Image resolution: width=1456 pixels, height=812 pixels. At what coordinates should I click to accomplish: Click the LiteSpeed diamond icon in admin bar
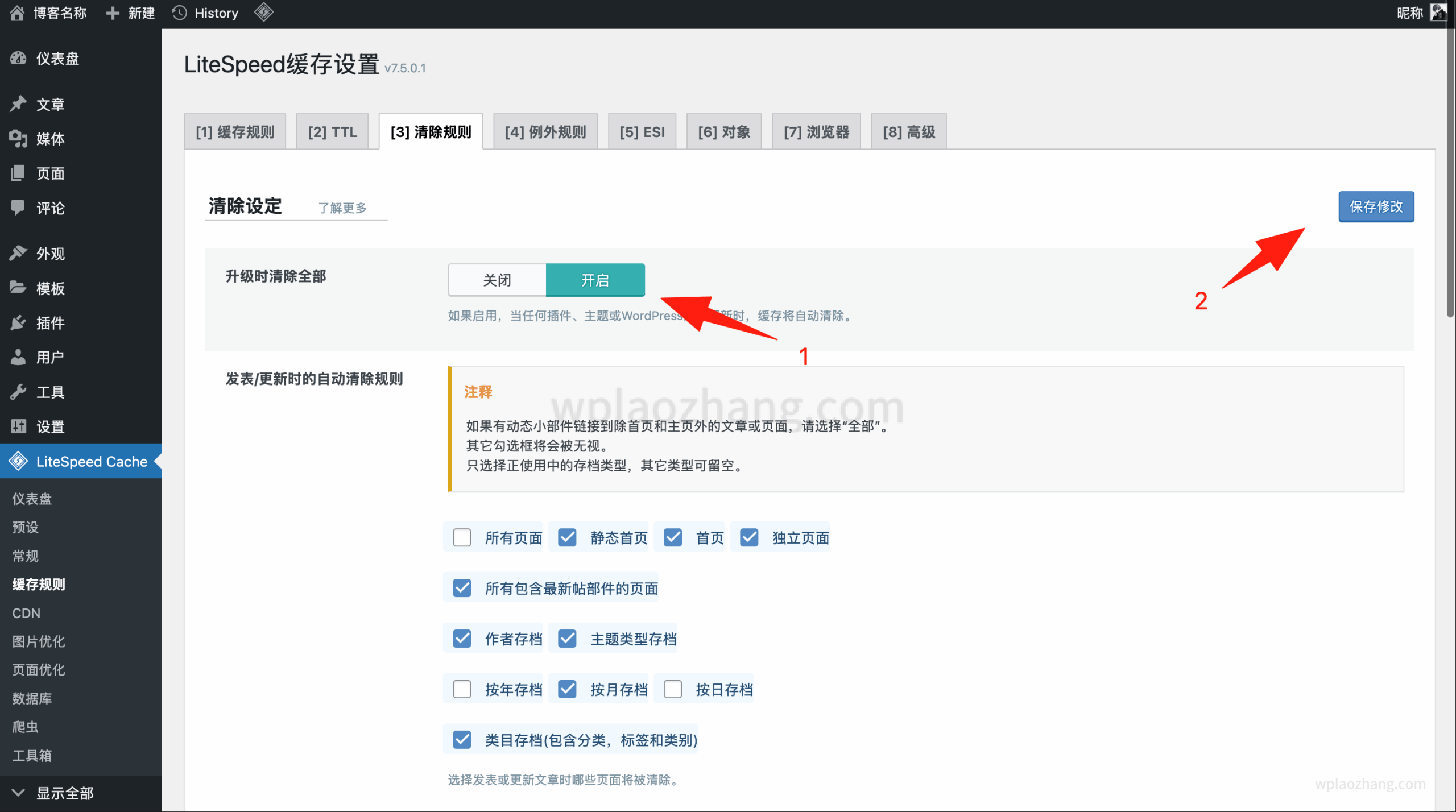click(x=263, y=13)
